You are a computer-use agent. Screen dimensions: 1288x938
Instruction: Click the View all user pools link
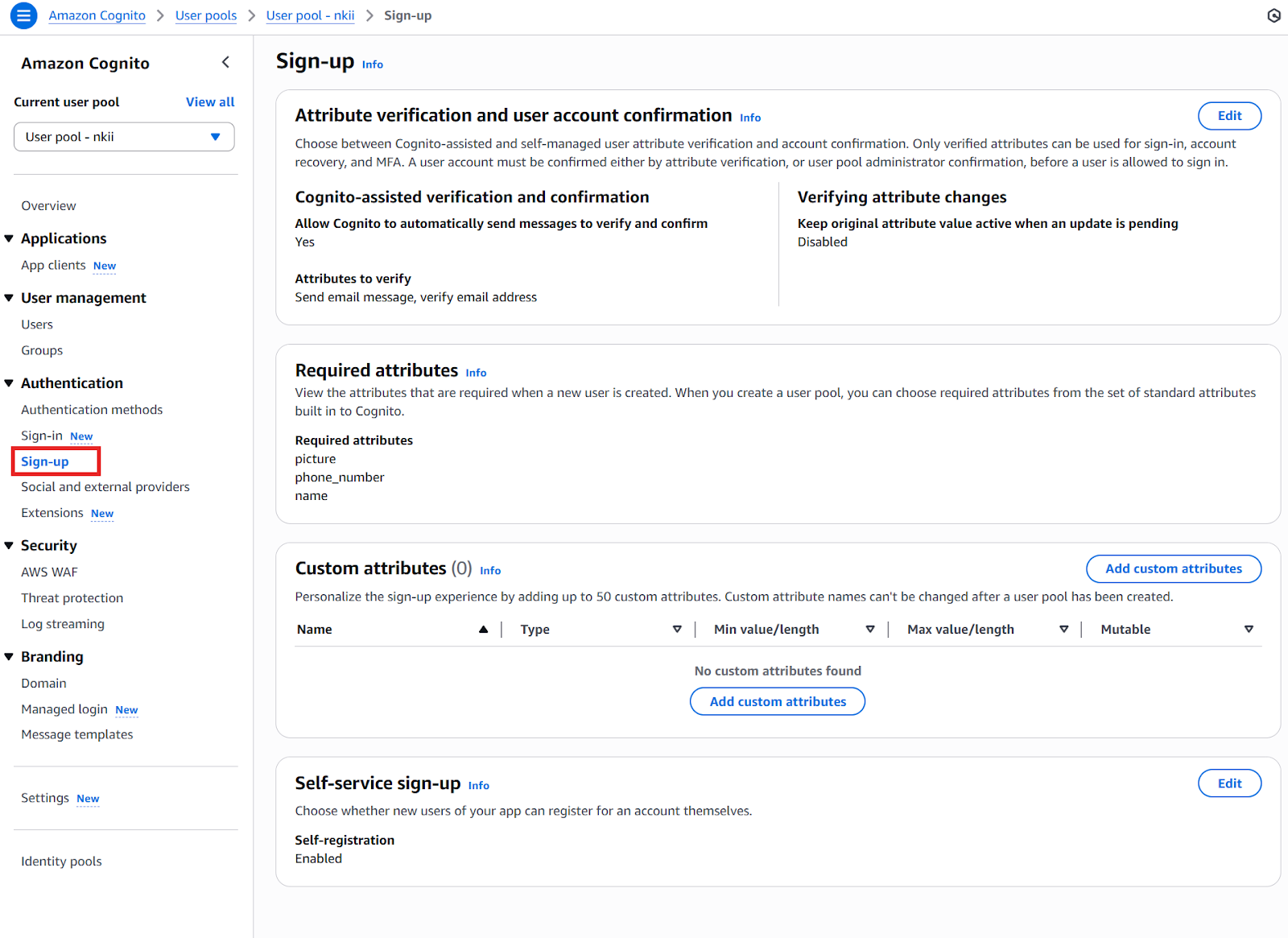(x=210, y=101)
